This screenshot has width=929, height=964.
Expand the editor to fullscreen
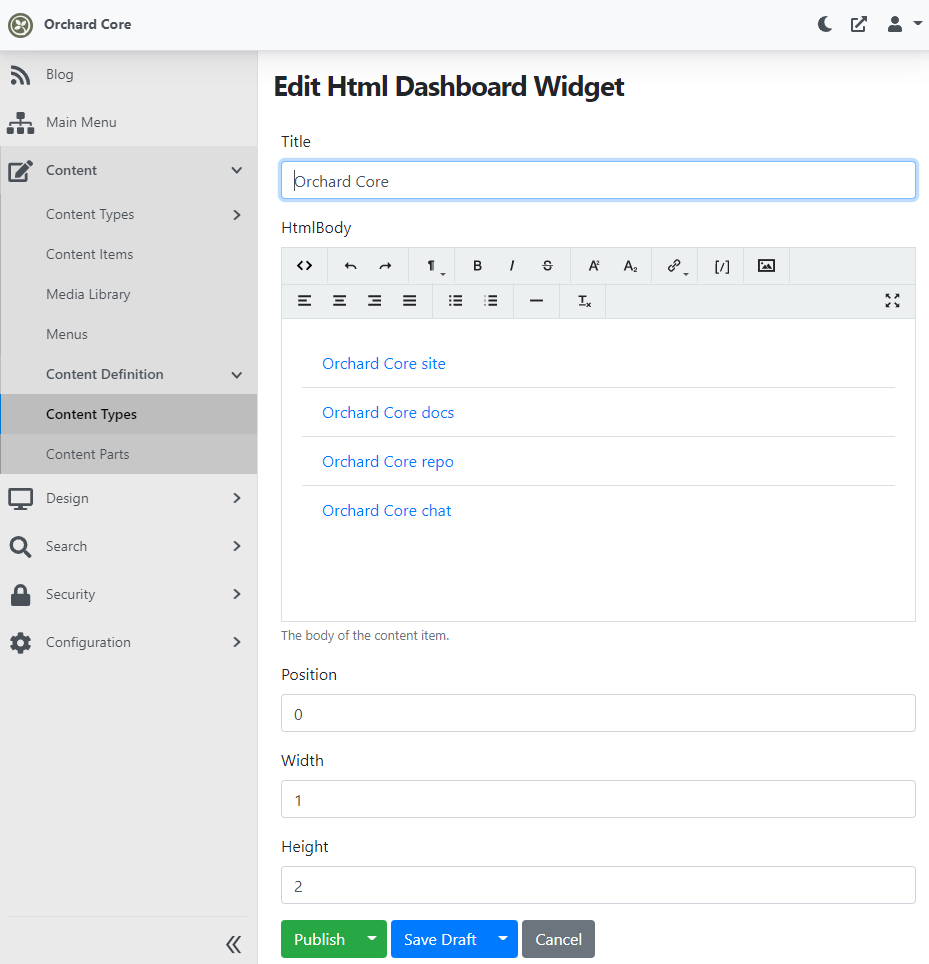click(892, 301)
